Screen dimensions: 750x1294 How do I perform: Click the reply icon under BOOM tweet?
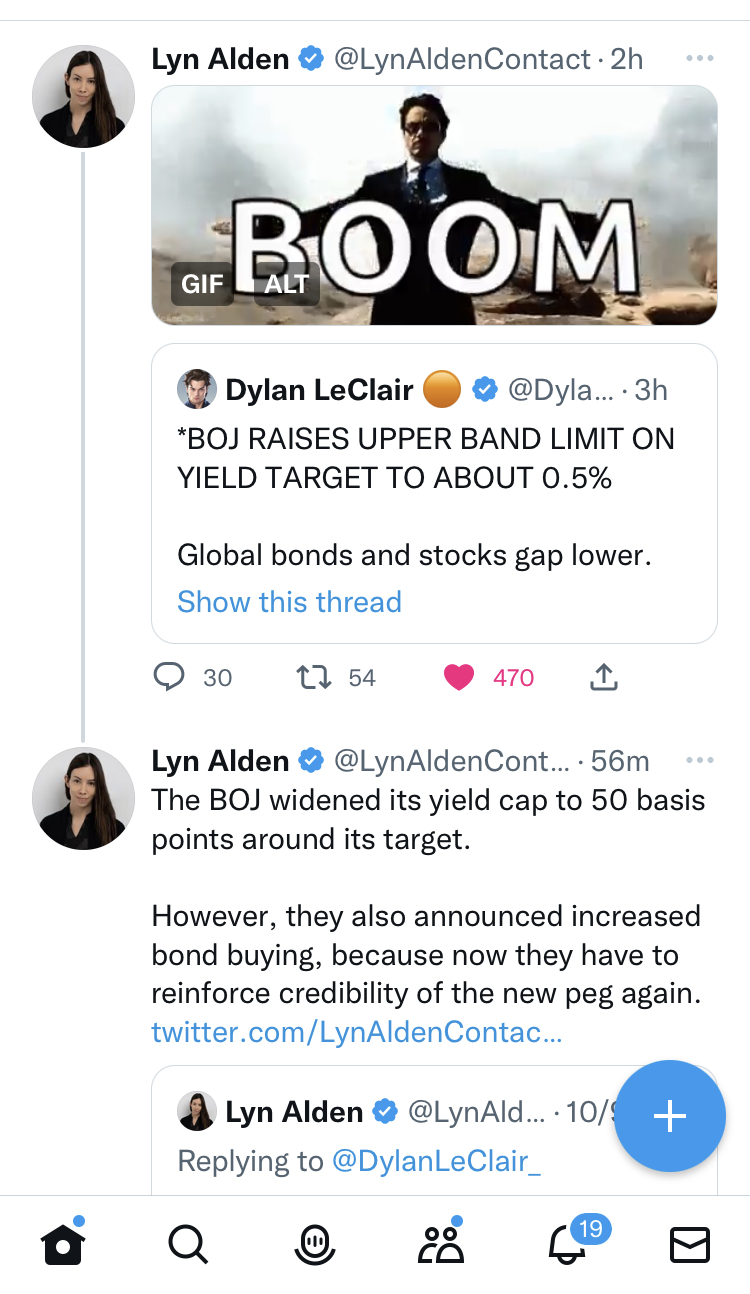170,678
